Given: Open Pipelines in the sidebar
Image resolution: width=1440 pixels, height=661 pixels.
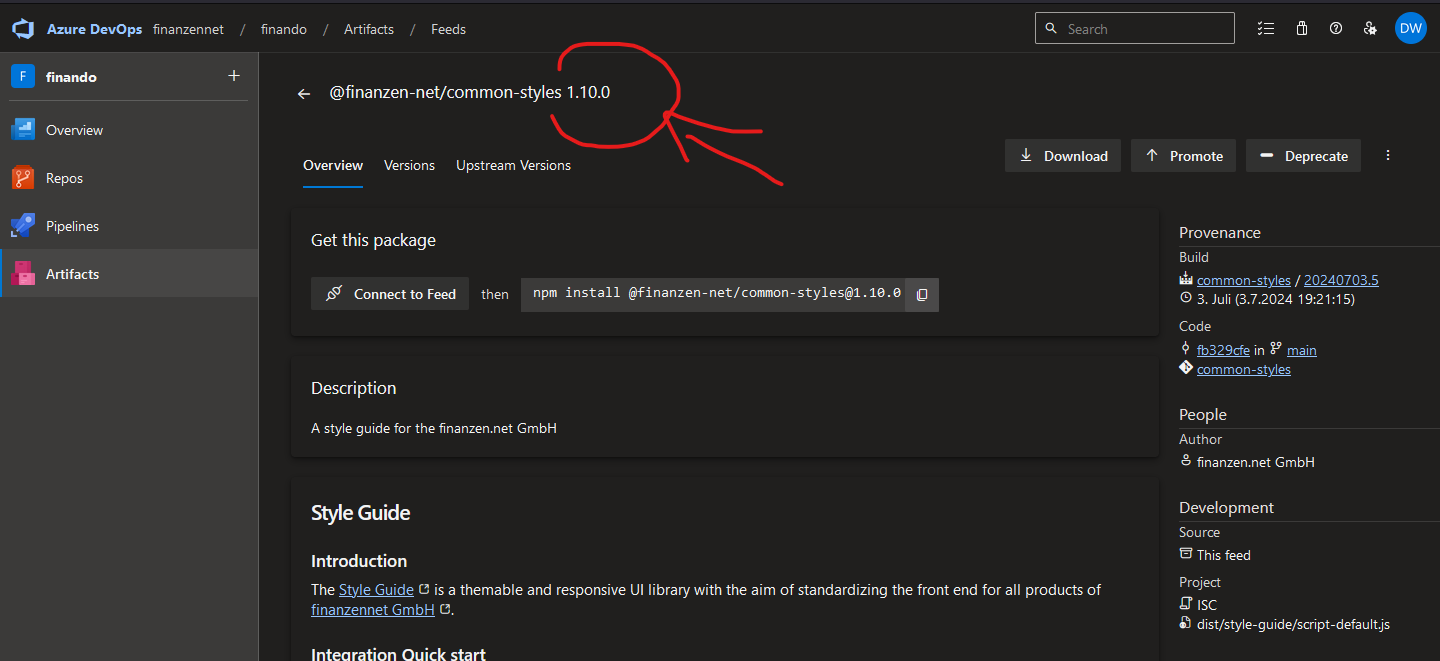Looking at the screenshot, I should 129,226.
